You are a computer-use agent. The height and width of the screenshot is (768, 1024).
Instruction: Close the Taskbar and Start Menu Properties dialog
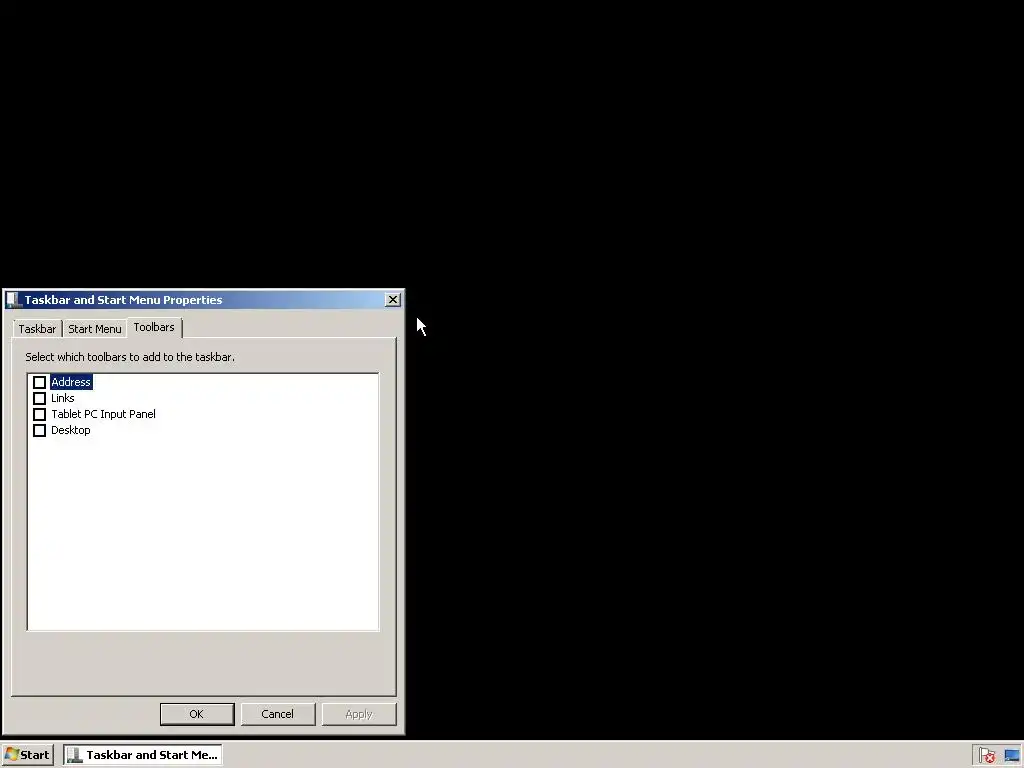(x=392, y=300)
